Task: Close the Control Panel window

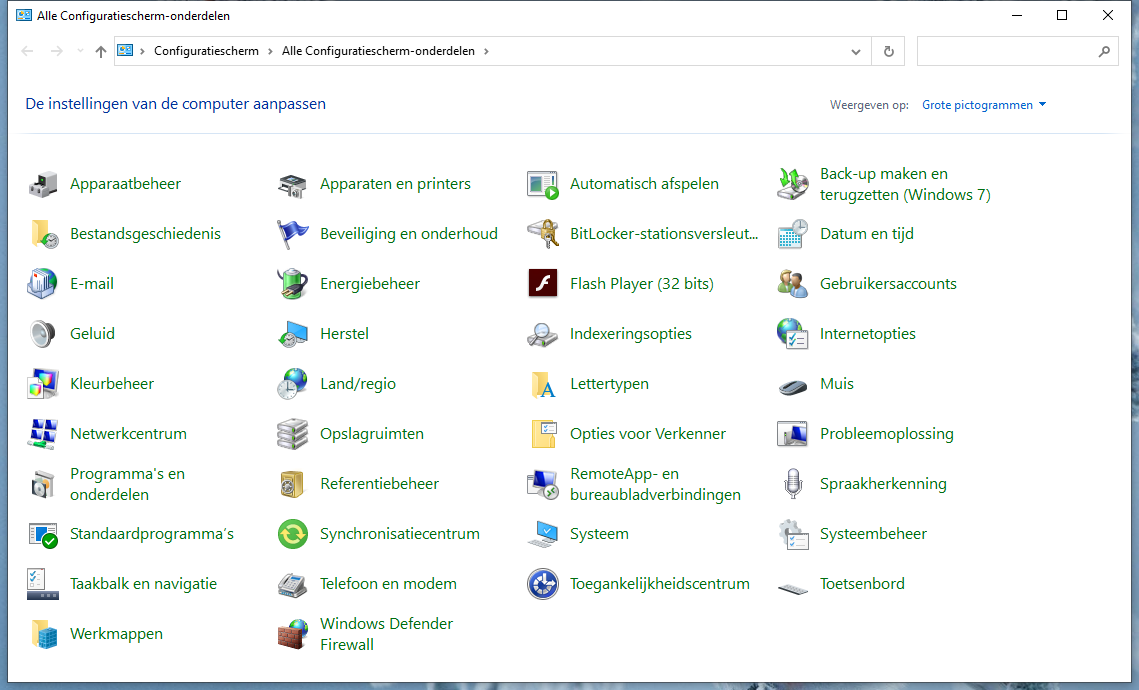Action: (1108, 15)
